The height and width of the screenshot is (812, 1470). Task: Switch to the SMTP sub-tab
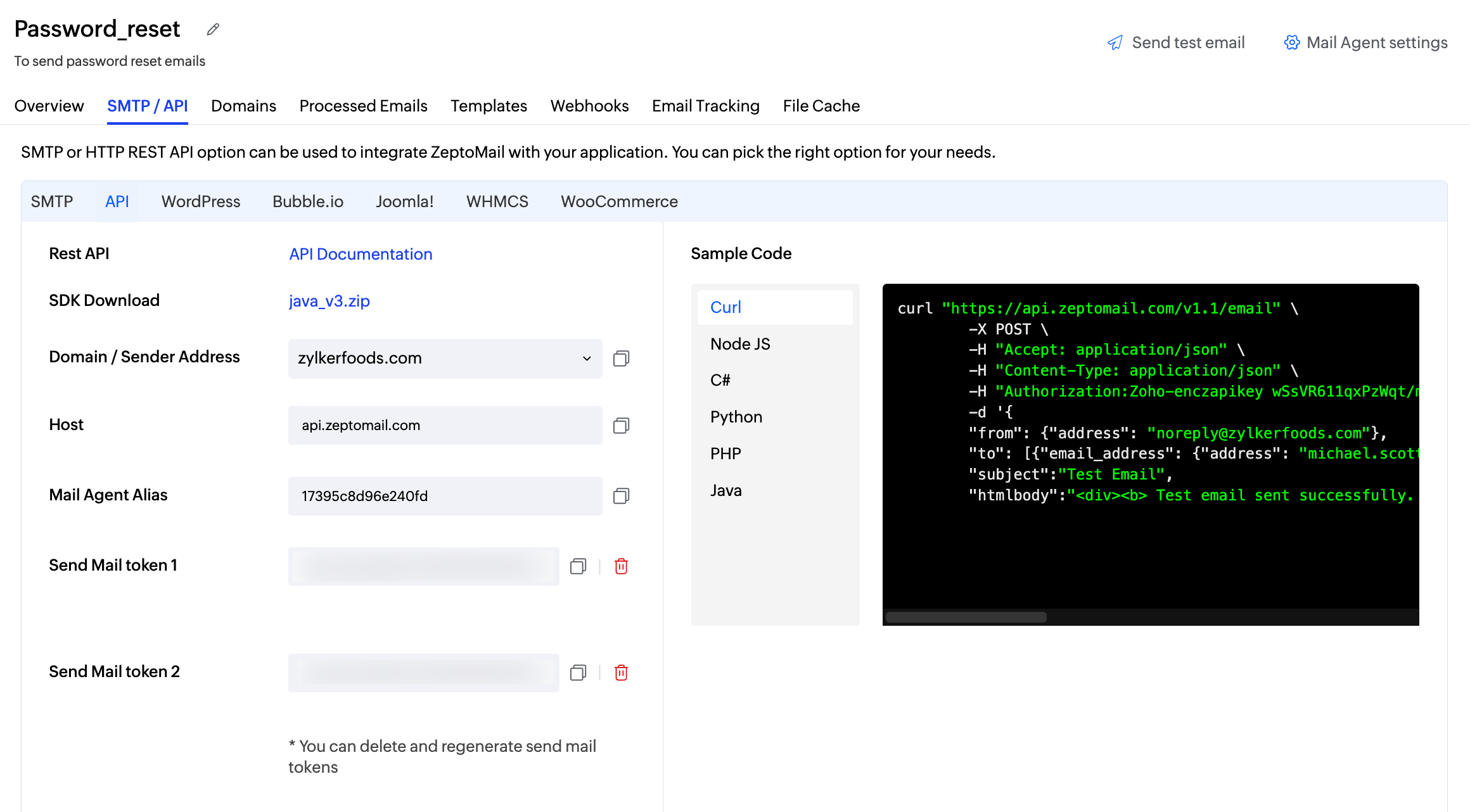[52, 201]
